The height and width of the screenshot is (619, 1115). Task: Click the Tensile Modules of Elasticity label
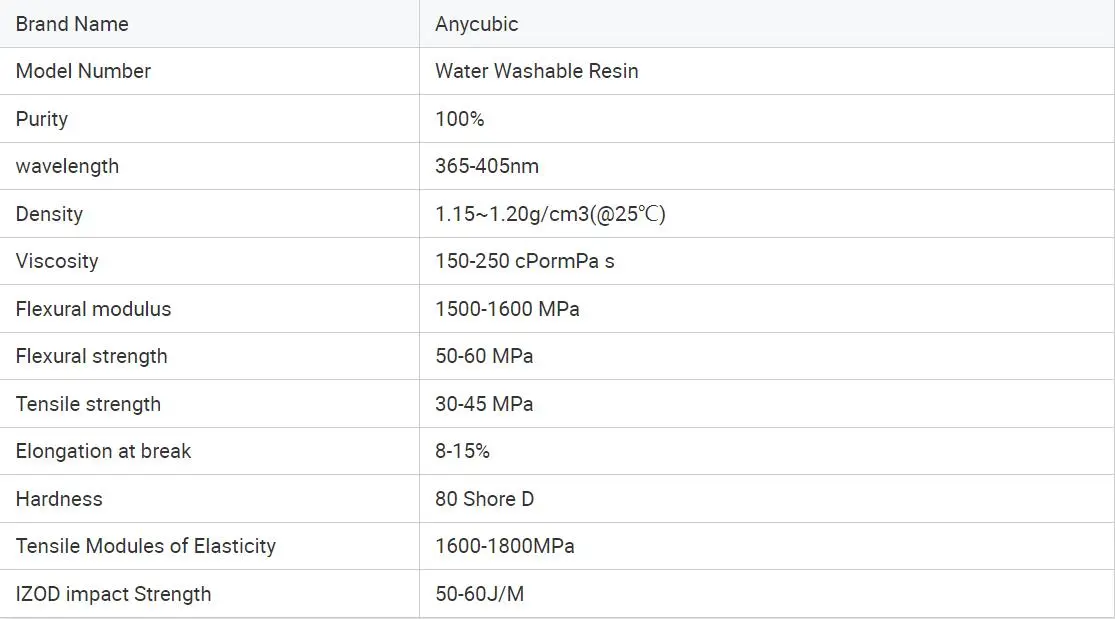click(x=145, y=546)
